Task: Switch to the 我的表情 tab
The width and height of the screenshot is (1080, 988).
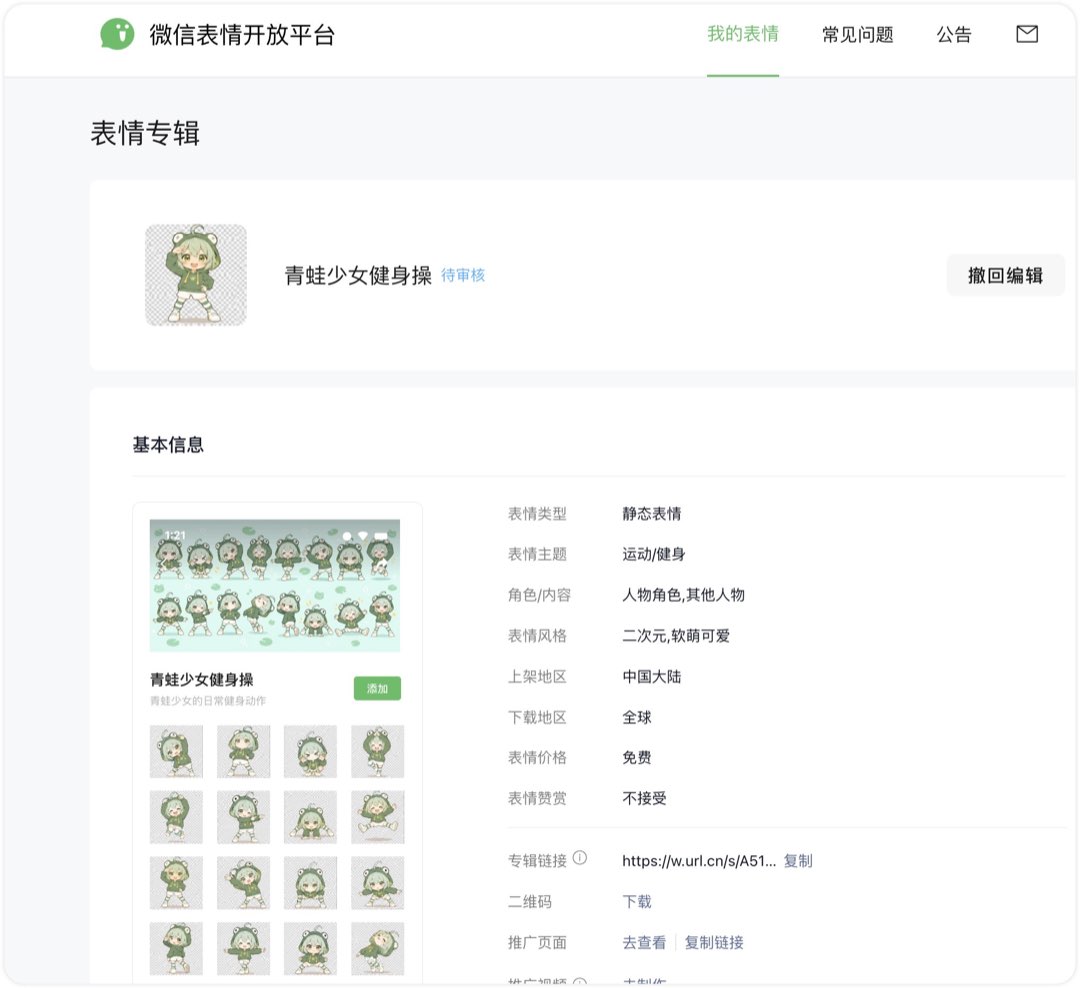Action: click(742, 34)
